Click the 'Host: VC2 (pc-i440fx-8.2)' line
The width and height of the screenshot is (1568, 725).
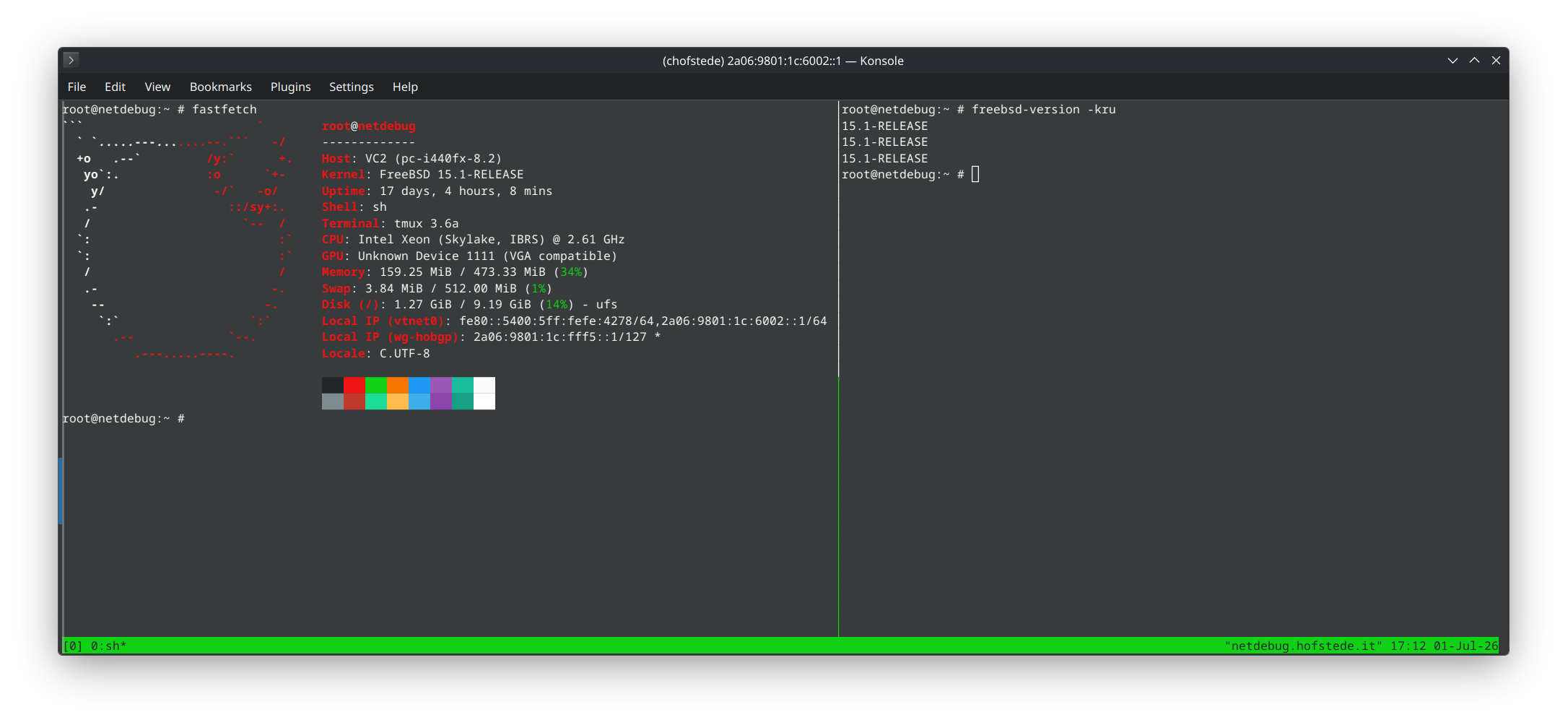tap(411, 158)
